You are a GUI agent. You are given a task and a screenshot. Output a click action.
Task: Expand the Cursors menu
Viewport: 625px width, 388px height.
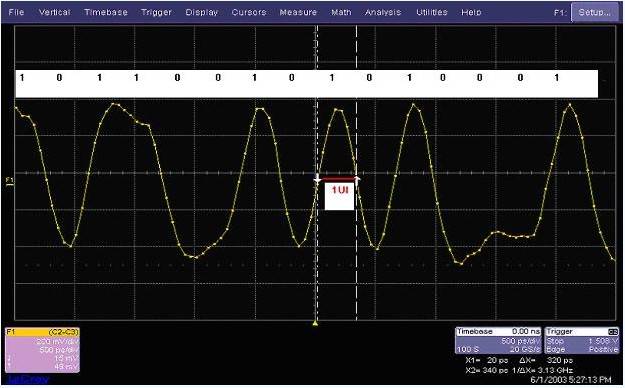249,12
